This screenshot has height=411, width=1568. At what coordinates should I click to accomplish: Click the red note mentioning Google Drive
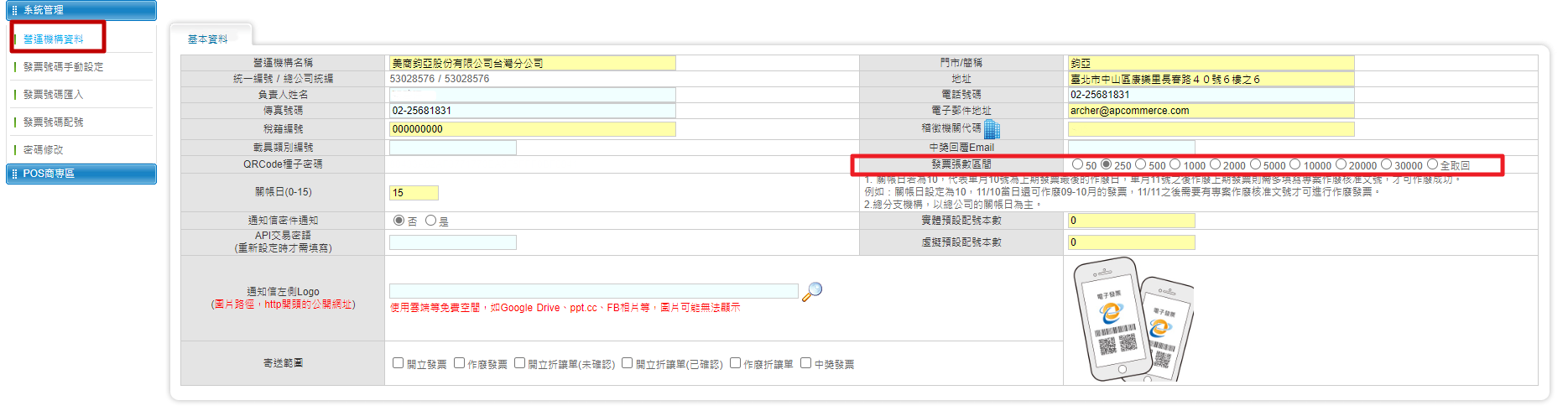point(565,308)
